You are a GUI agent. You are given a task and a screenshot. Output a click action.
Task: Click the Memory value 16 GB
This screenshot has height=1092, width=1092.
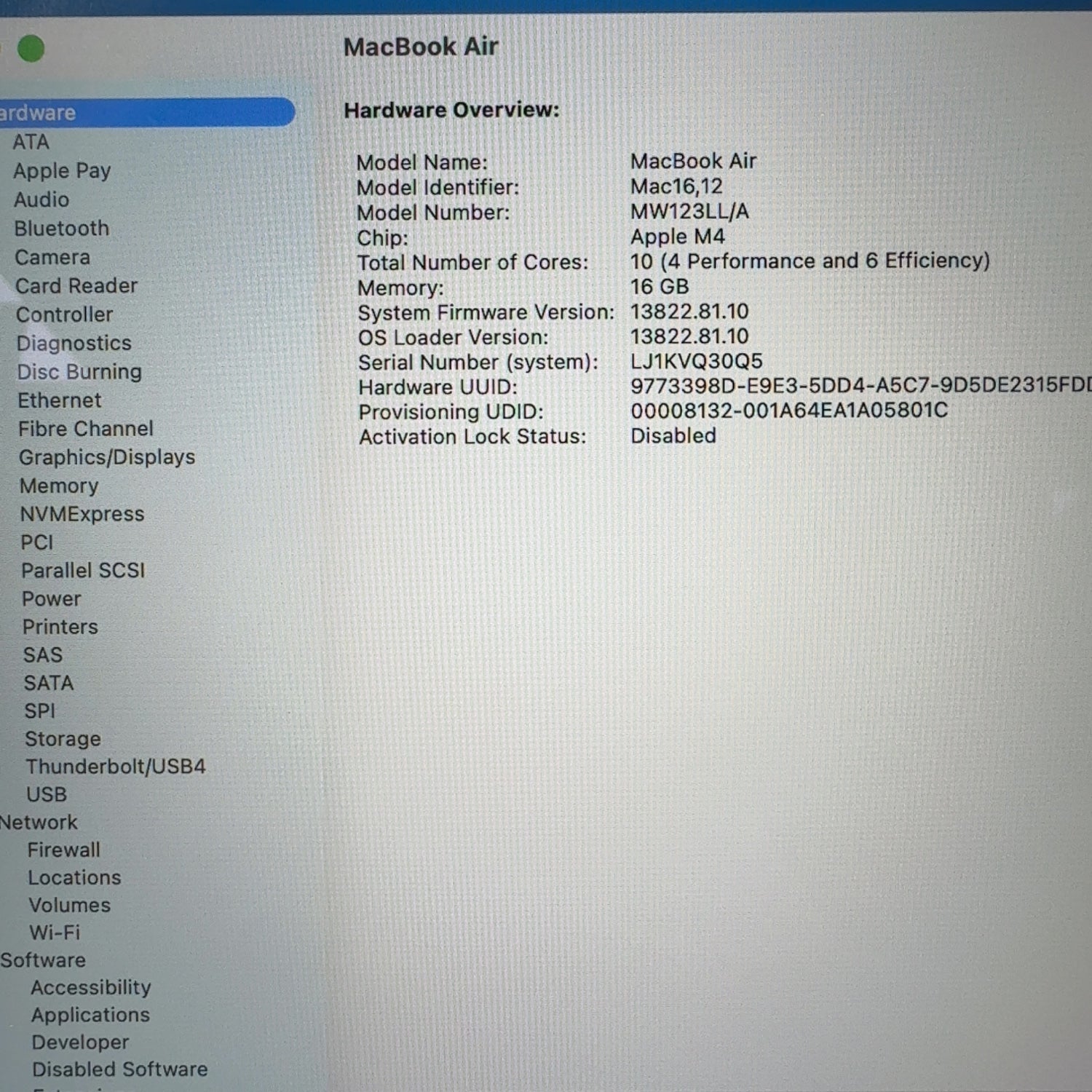point(660,286)
